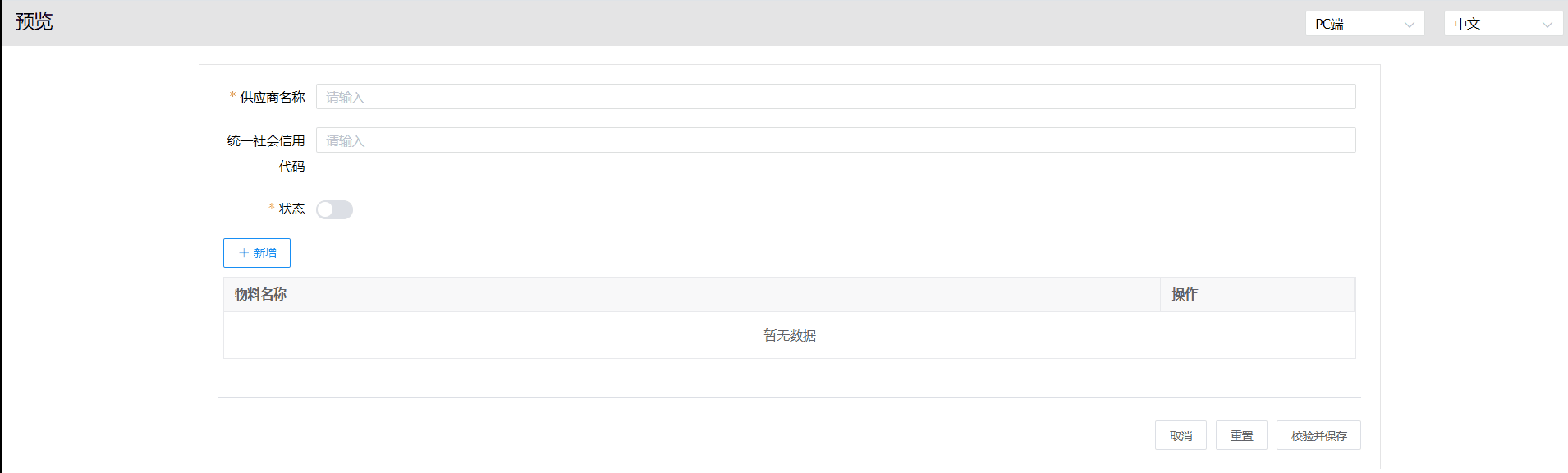
Task: Click the 物料名称 column header
Action: point(260,295)
